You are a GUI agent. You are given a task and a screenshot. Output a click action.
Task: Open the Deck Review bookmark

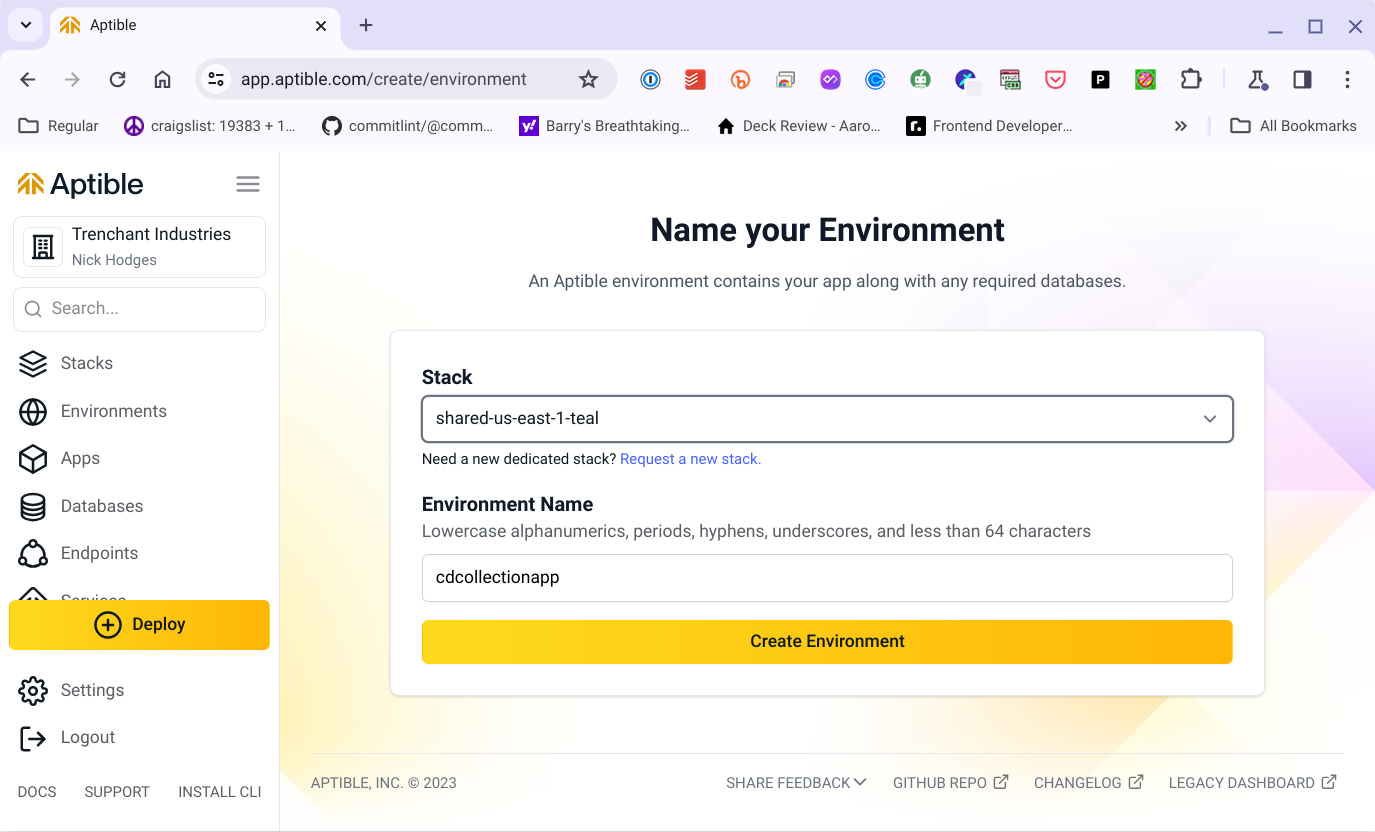[x=799, y=126]
